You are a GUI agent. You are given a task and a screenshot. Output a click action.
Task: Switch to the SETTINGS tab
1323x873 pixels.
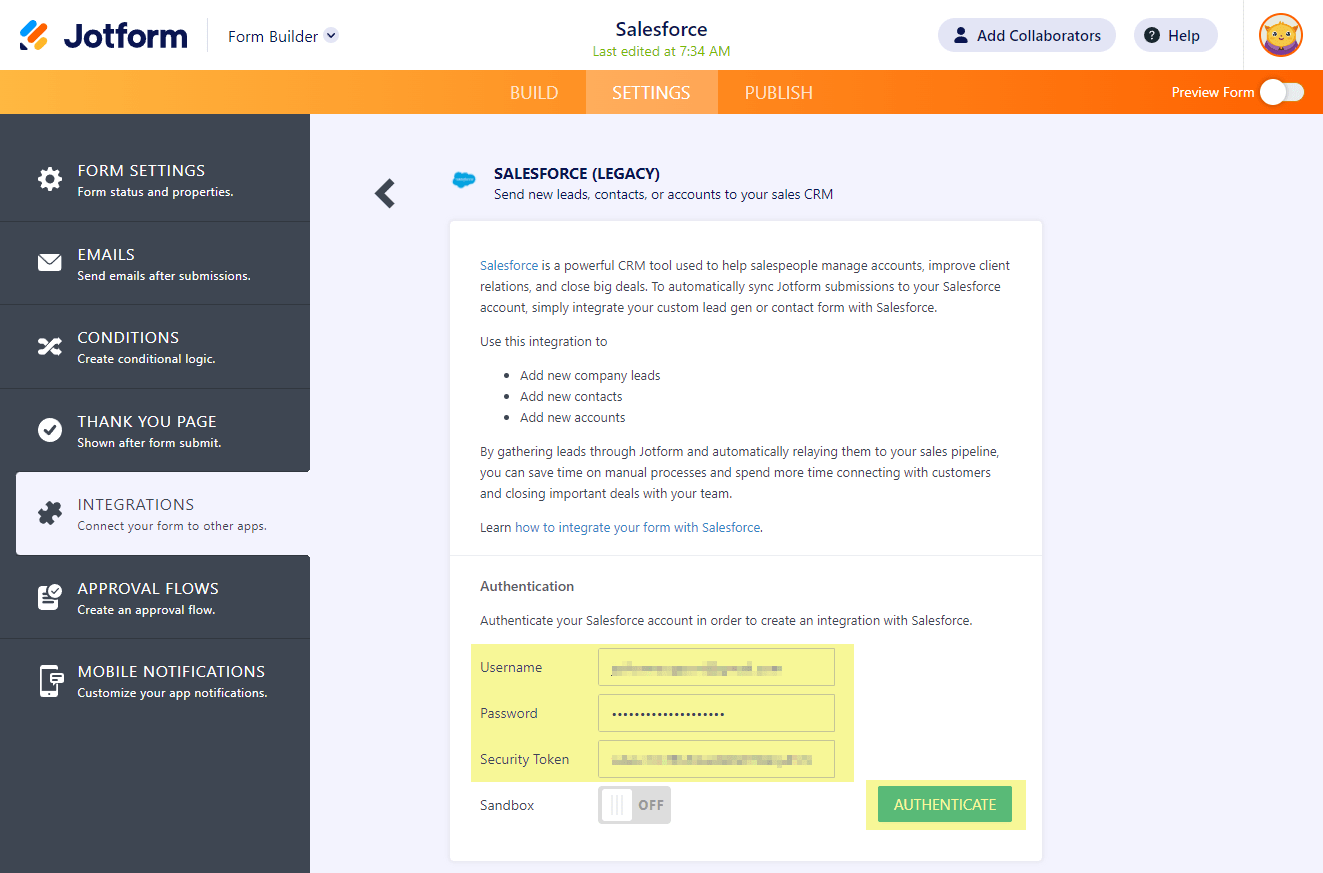[651, 92]
